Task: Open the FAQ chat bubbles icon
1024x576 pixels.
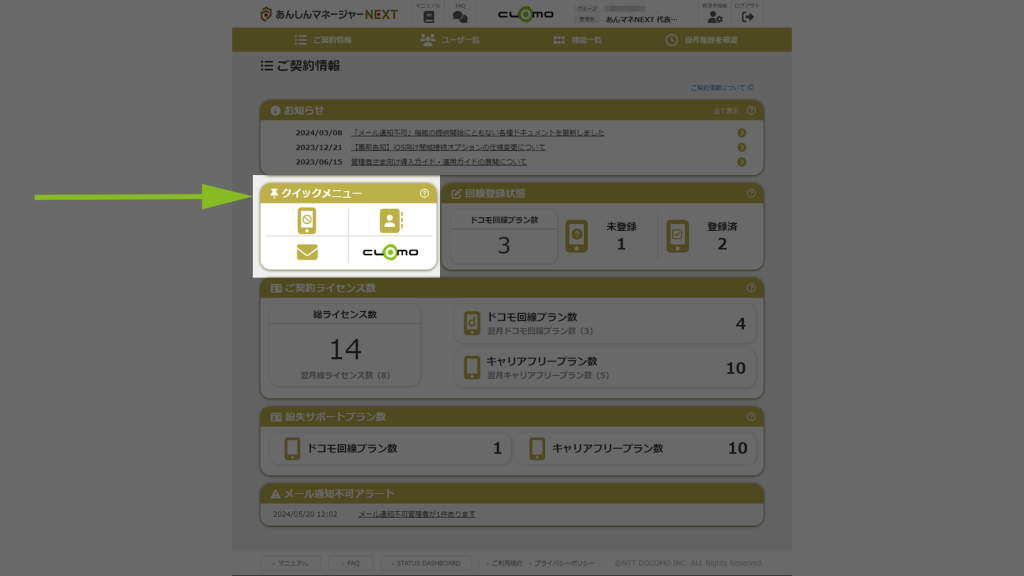Action: coord(460,17)
